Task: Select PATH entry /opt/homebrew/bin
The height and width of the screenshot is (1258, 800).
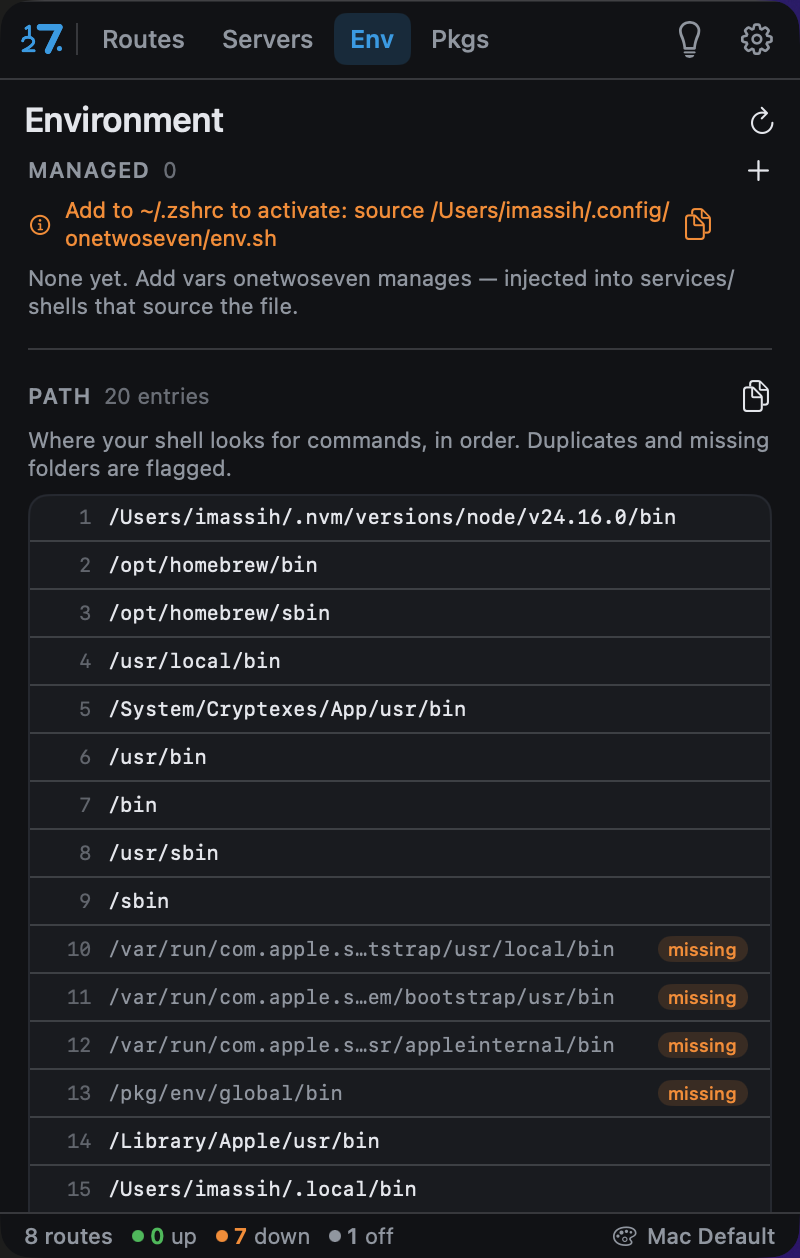Action: click(x=400, y=566)
